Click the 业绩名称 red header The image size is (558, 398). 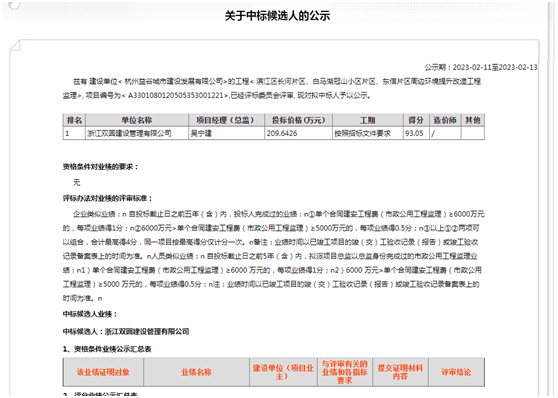pos(196,372)
